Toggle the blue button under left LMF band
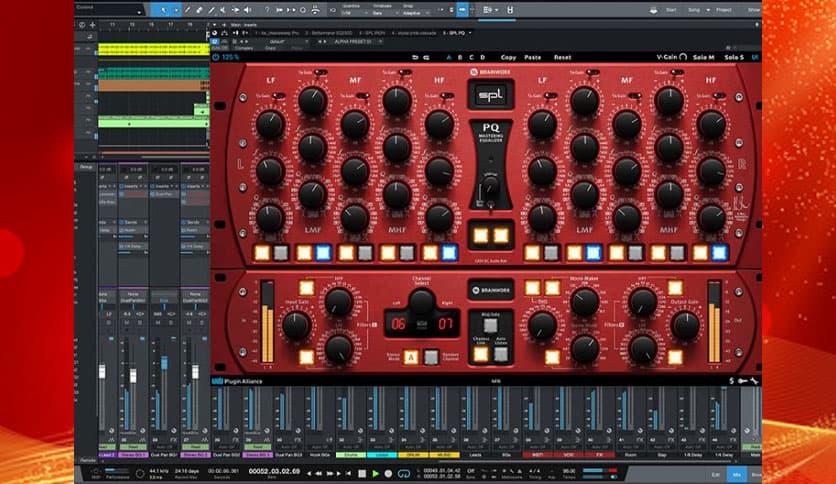 click(323, 253)
